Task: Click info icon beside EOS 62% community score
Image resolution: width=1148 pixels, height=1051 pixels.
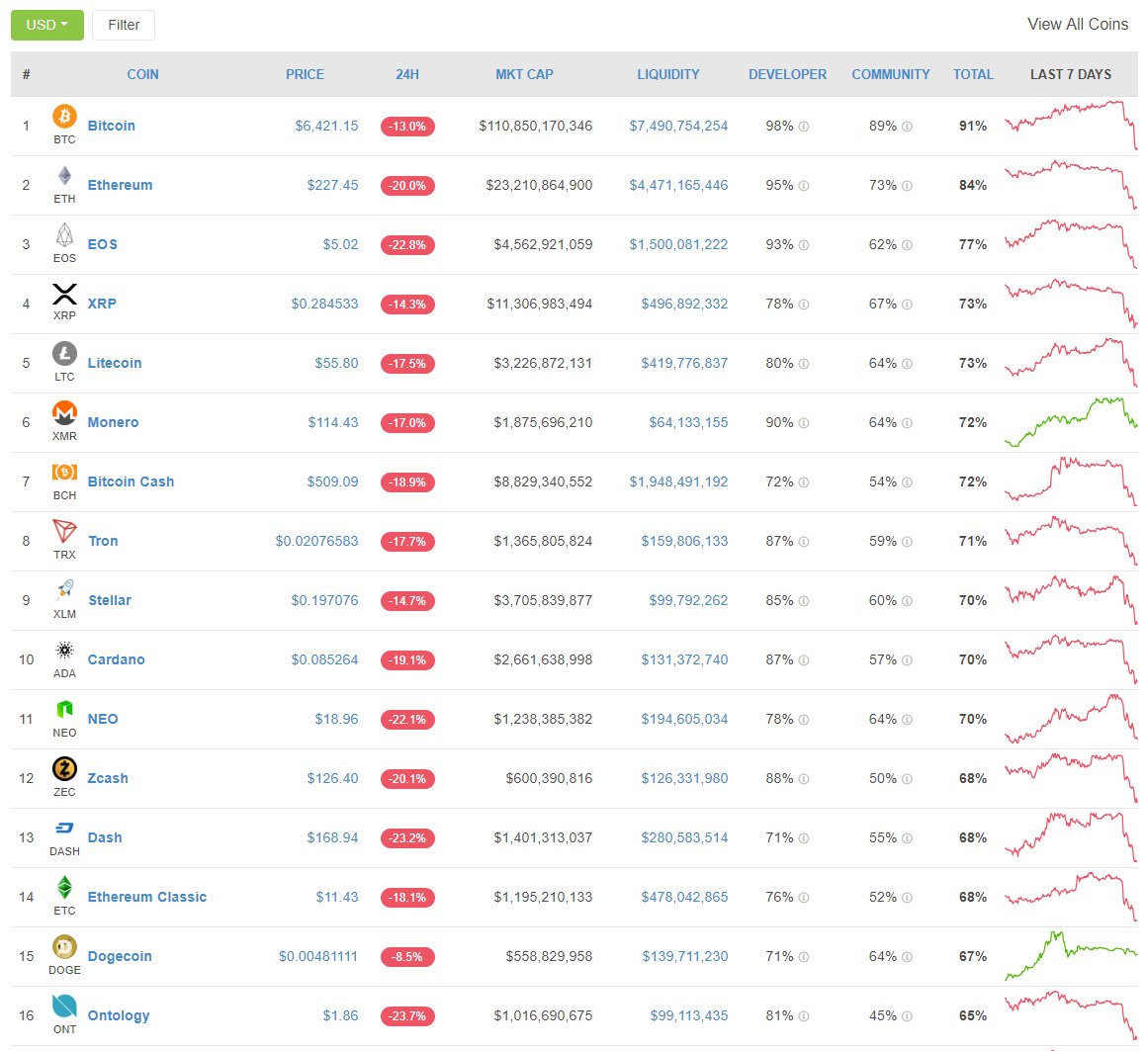Action: tap(907, 245)
